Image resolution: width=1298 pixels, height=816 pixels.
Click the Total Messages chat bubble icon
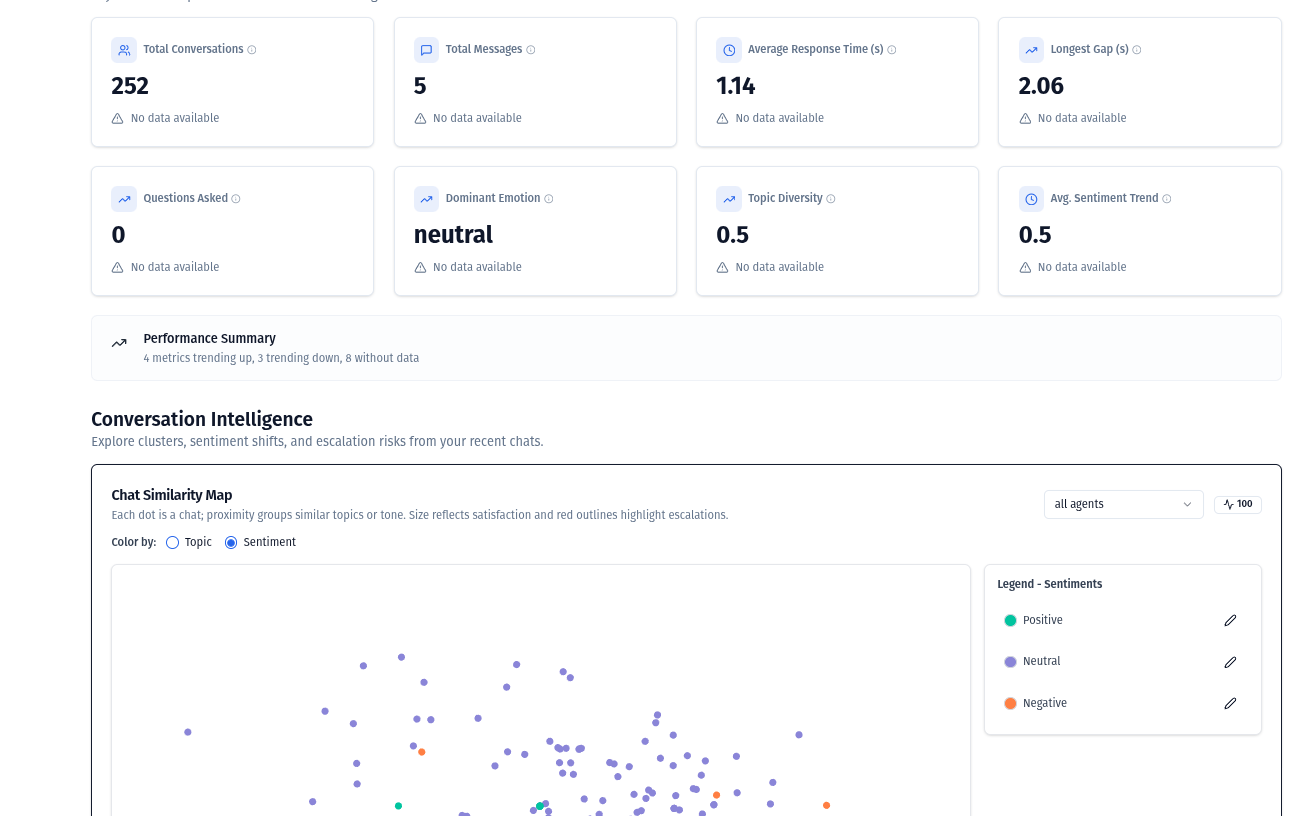point(426,49)
